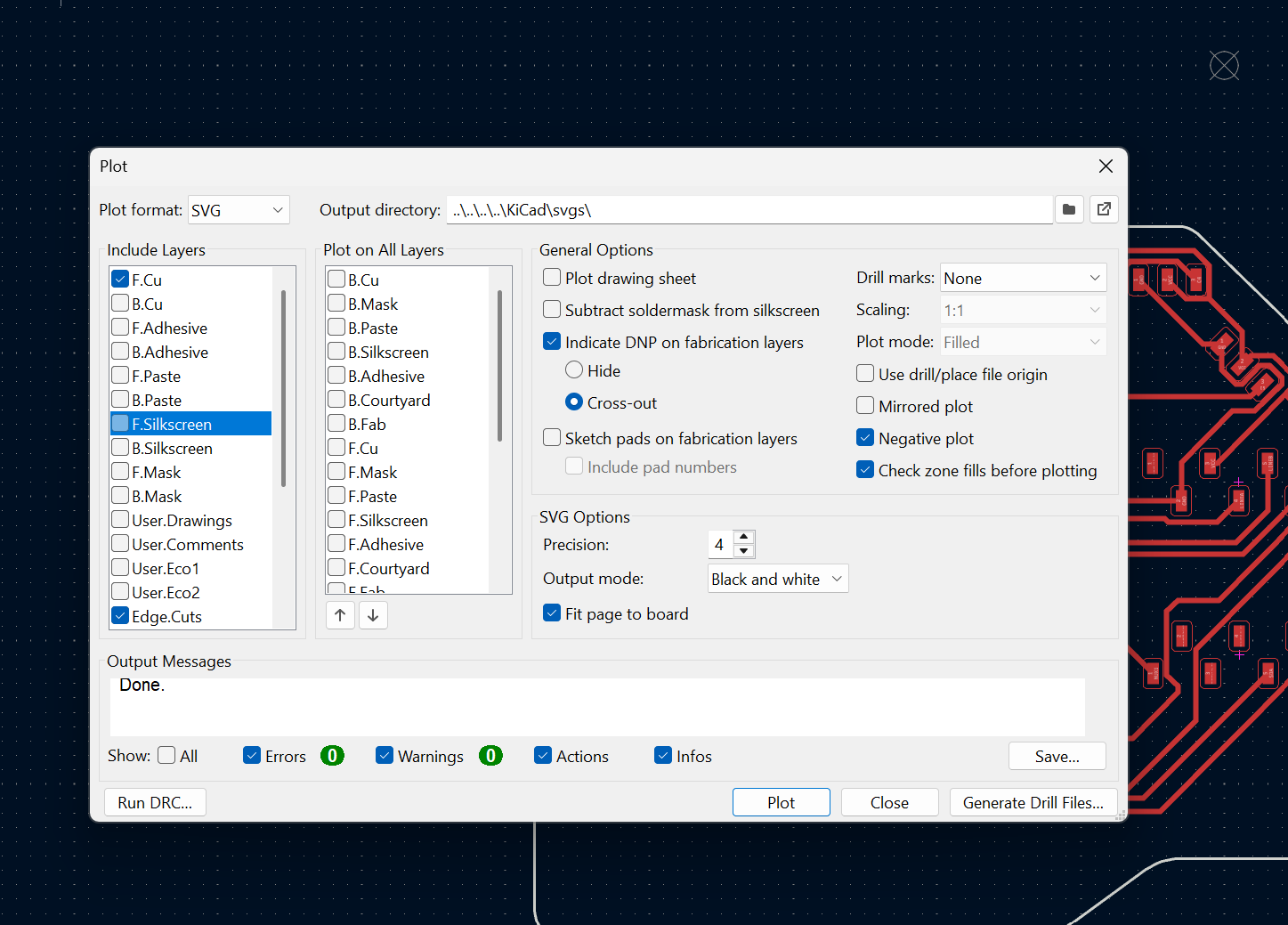
Task: Select the Hide radio option
Action: (x=574, y=370)
